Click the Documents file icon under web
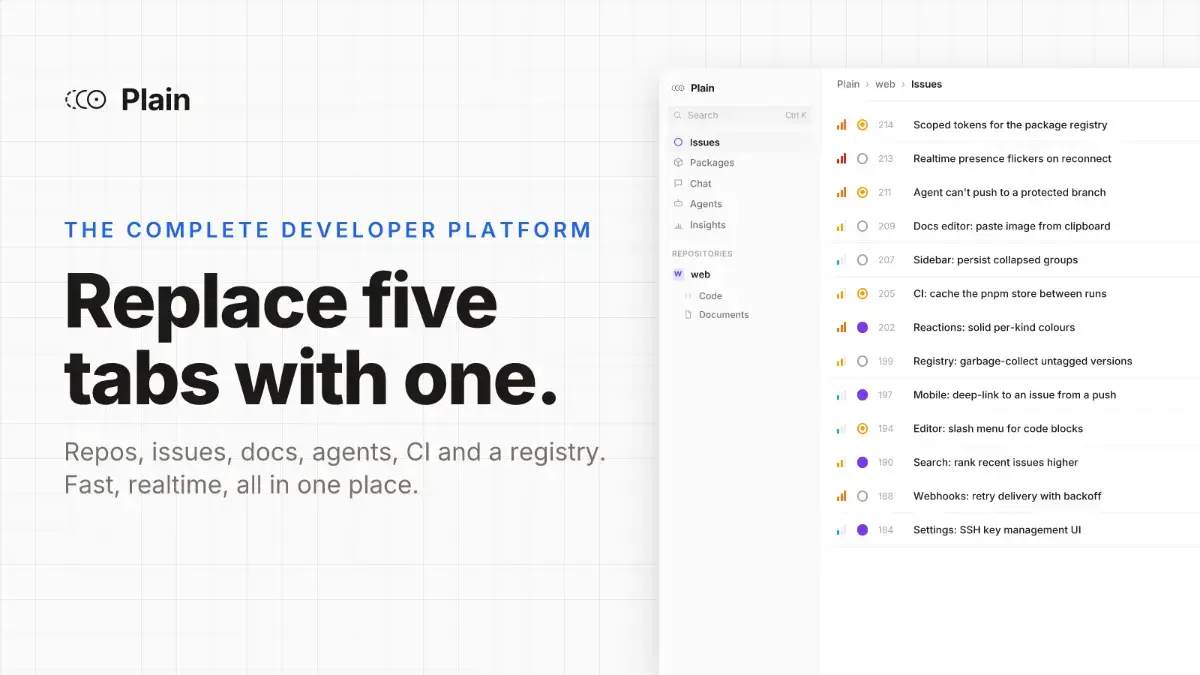The height and width of the screenshot is (675, 1200). tap(688, 314)
